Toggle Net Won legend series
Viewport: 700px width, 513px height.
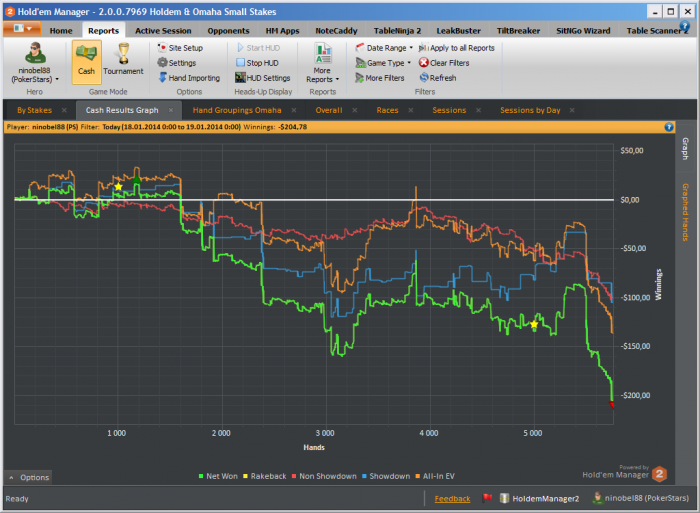[x=218, y=476]
